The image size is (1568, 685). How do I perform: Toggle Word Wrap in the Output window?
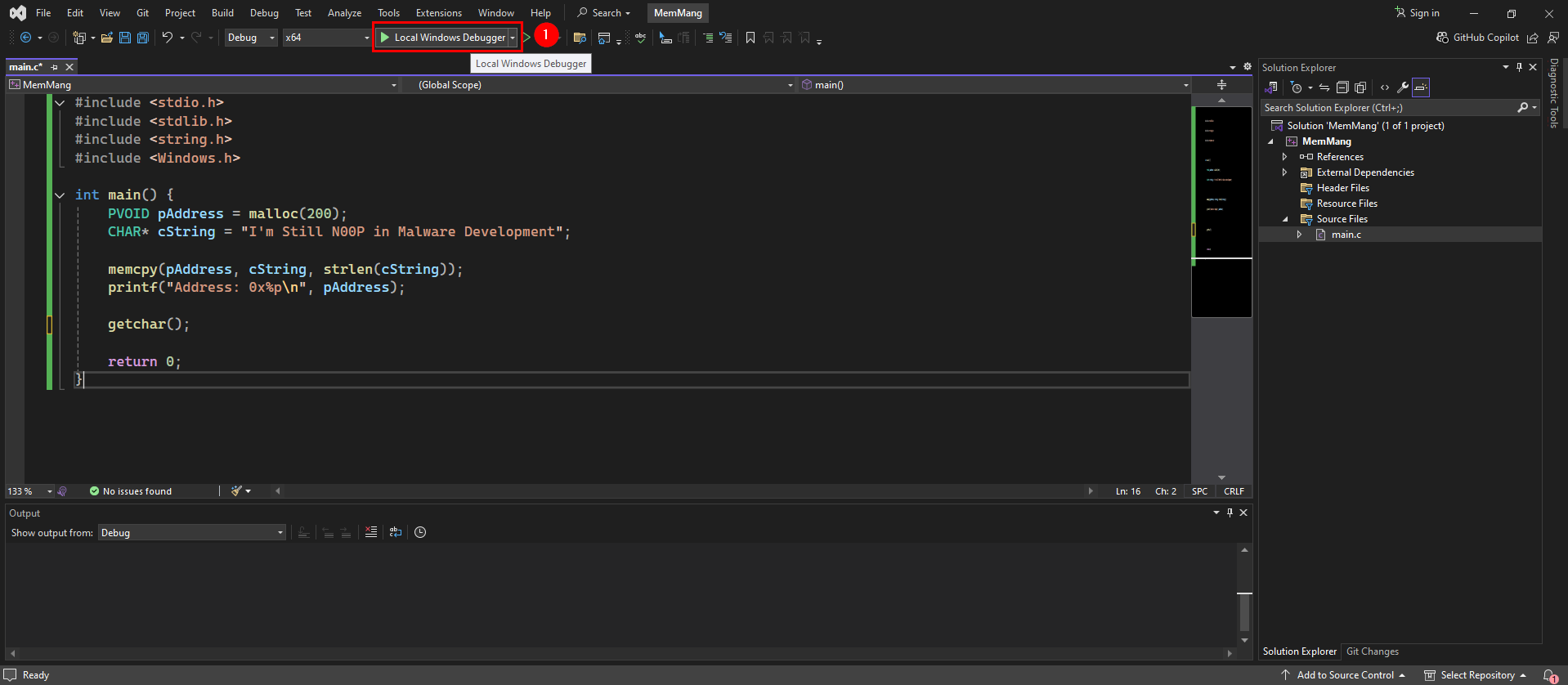(396, 532)
